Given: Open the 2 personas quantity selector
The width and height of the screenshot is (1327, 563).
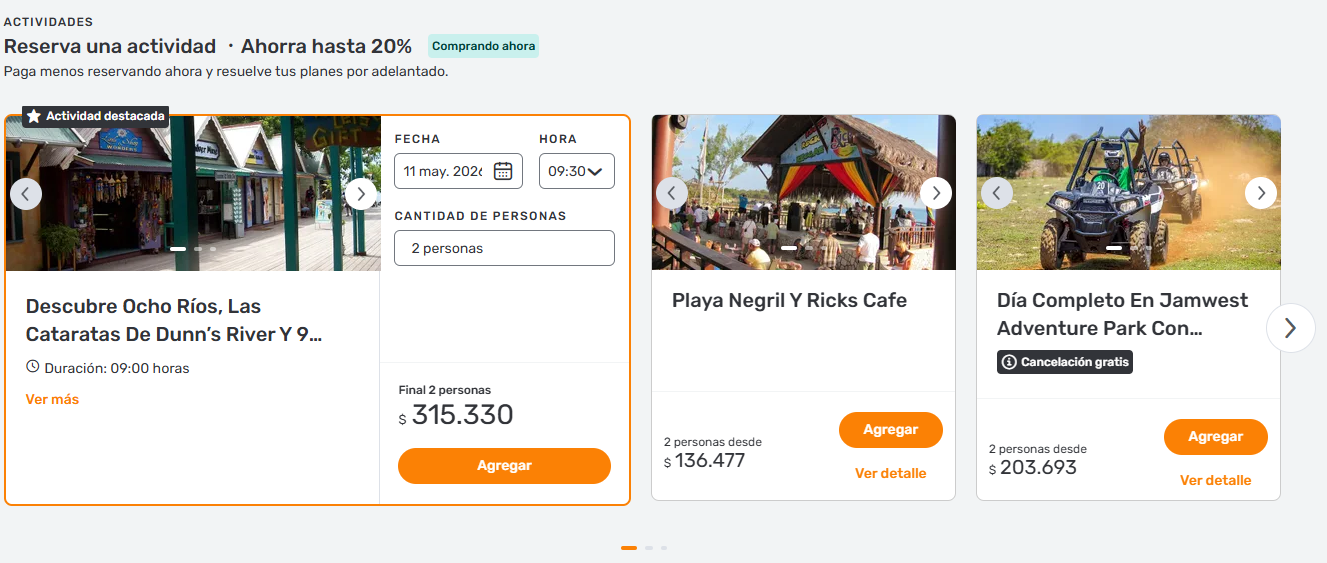Looking at the screenshot, I should (x=504, y=248).
